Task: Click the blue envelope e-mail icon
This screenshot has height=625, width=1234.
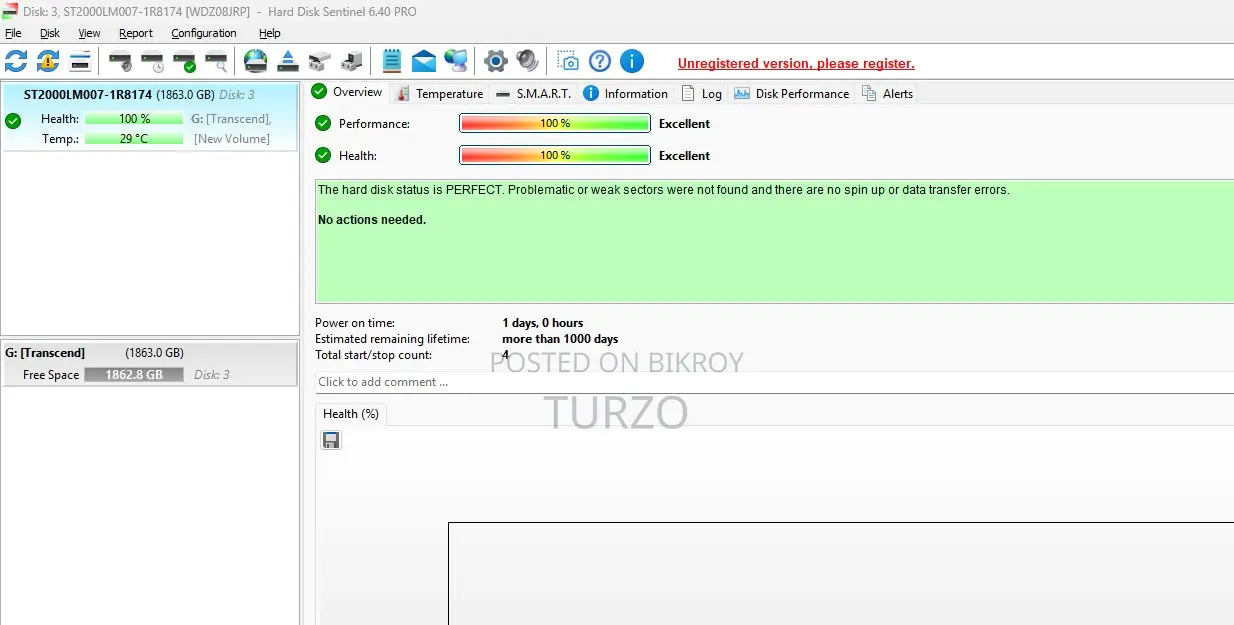Action: point(424,61)
